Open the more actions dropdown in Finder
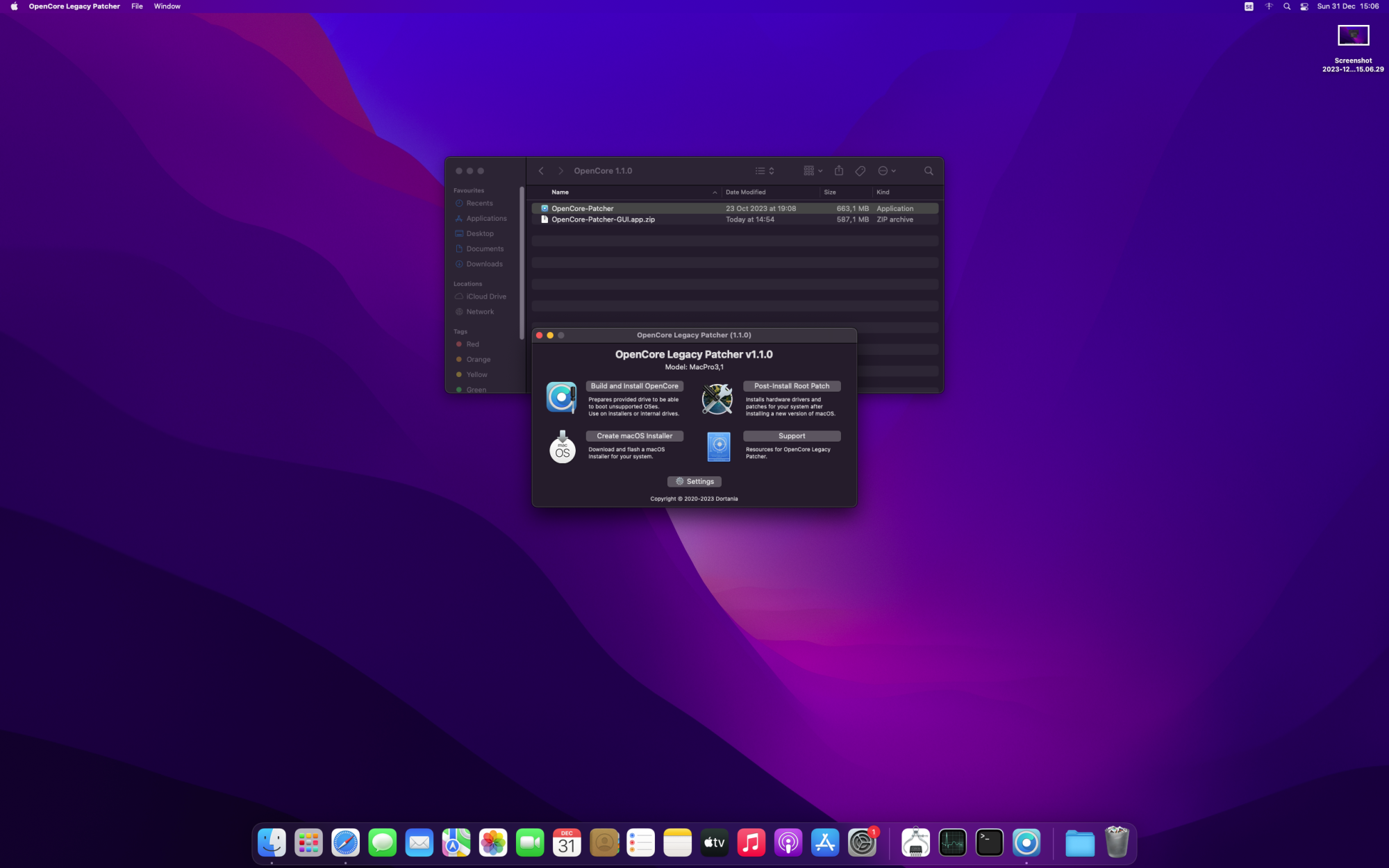Image resolution: width=1389 pixels, height=868 pixels. point(885,171)
